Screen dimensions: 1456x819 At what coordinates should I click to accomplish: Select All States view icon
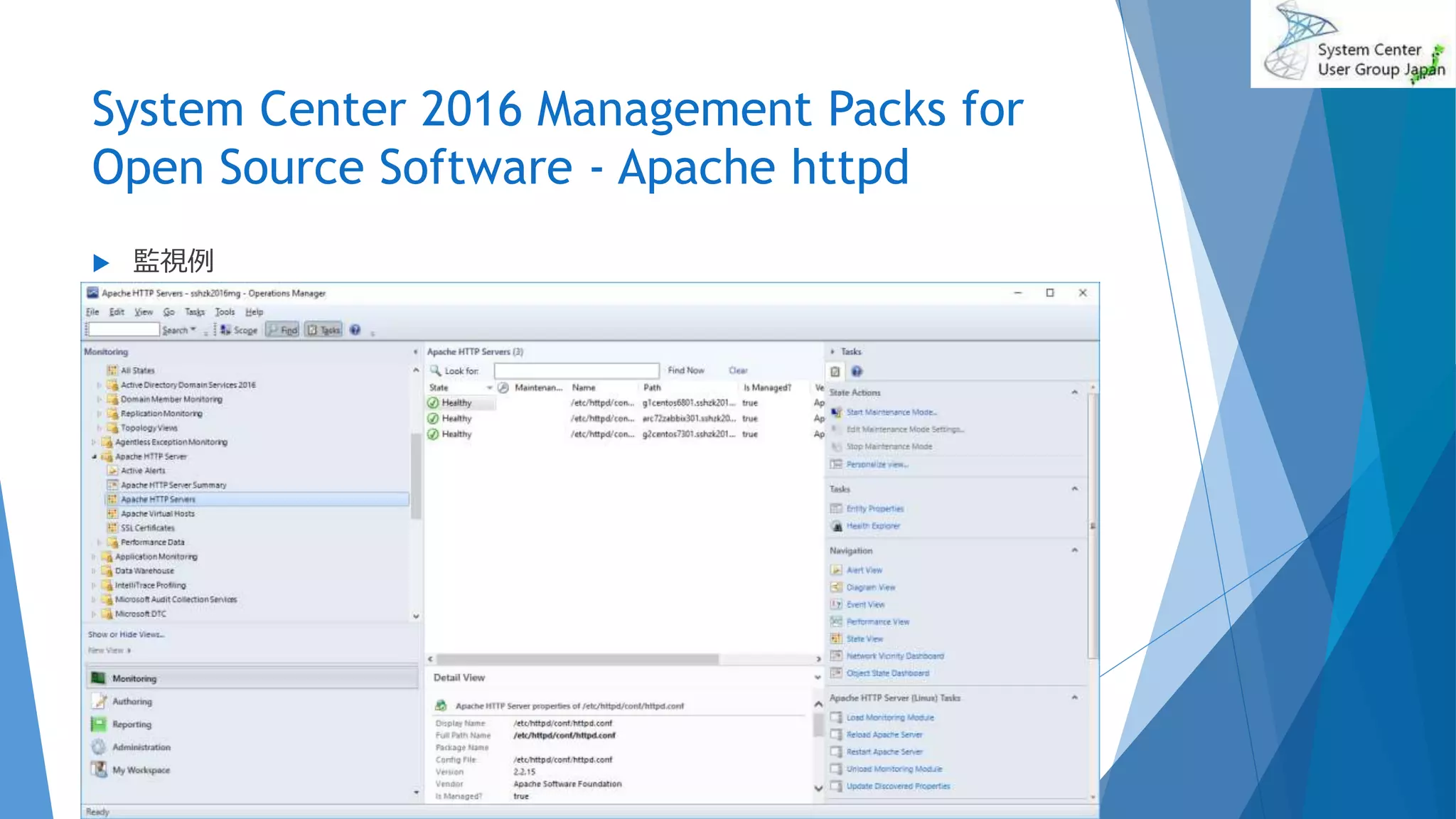112,370
